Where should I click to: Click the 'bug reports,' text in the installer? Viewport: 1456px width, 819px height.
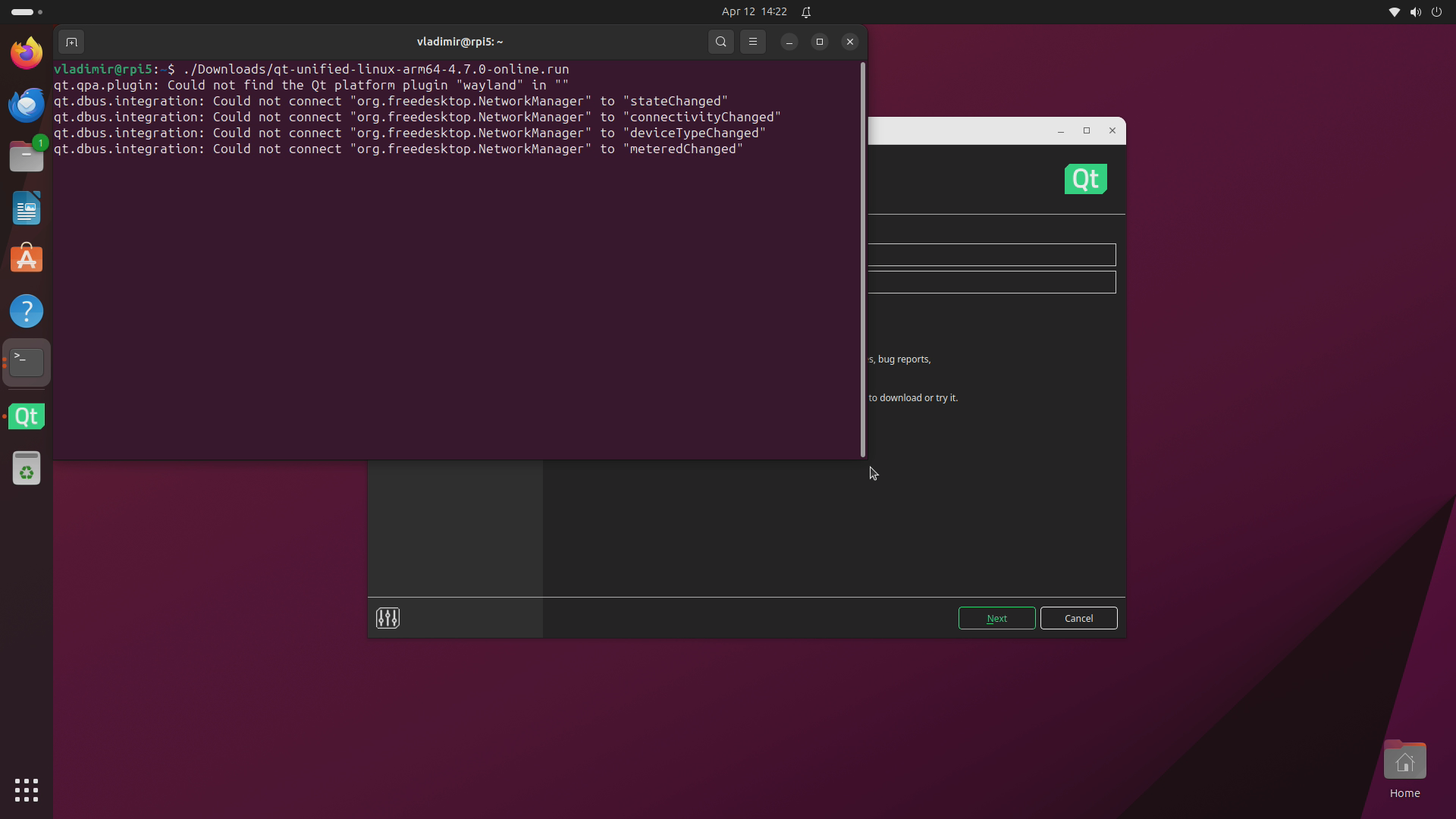pyautogui.click(x=904, y=359)
